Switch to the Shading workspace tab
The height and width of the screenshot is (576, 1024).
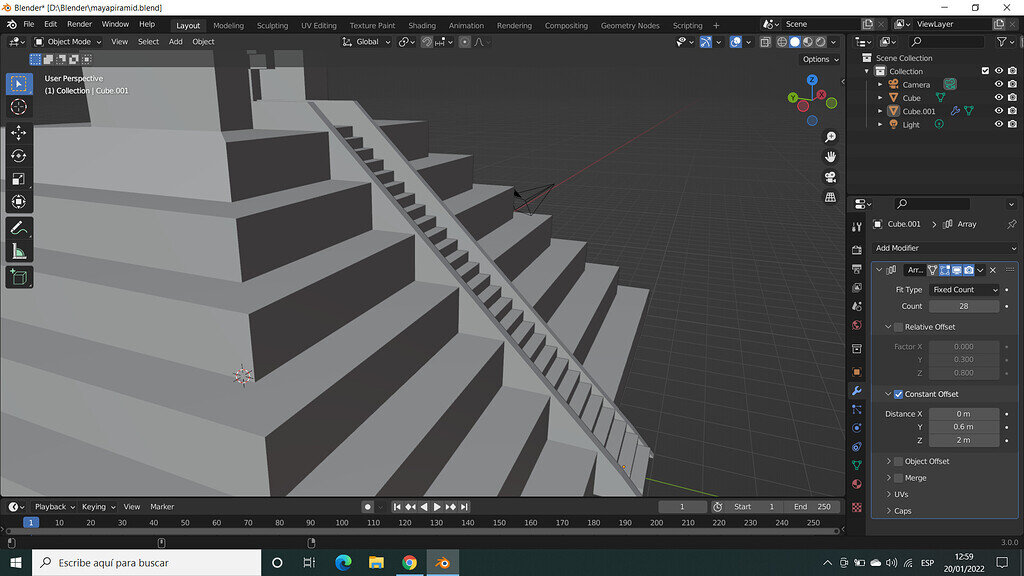422,25
